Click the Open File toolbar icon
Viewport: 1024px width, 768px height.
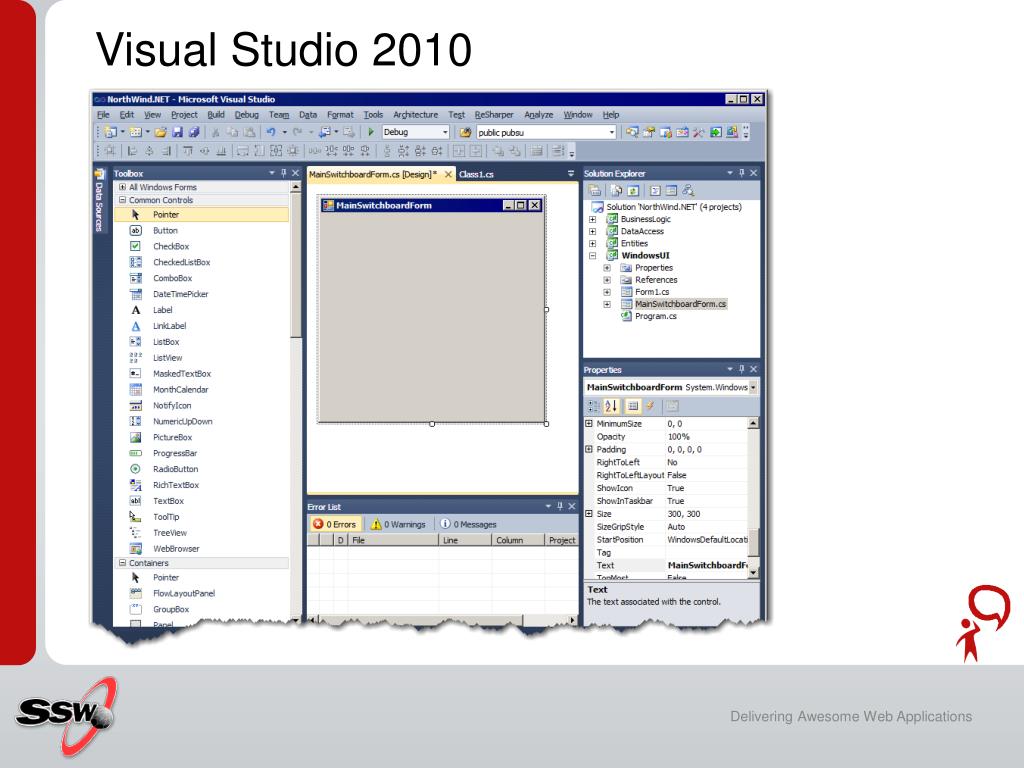(161, 132)
